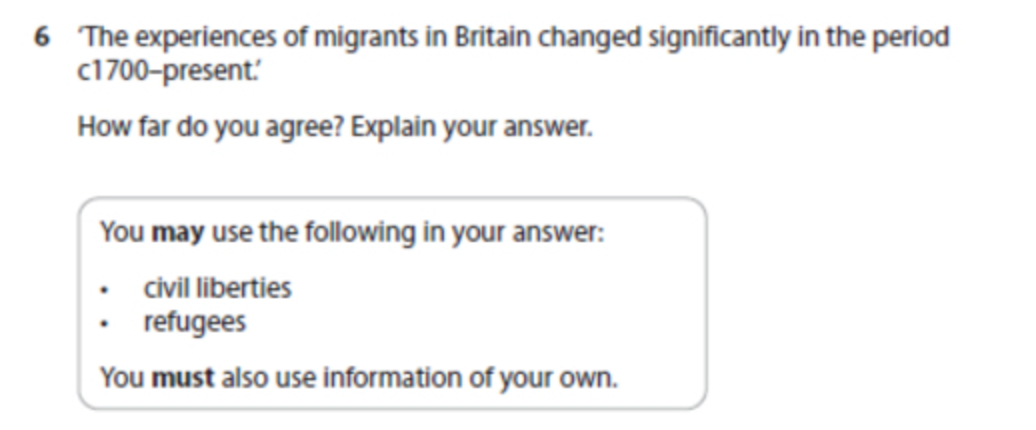Click the word 'changed' in the statement

589,38
